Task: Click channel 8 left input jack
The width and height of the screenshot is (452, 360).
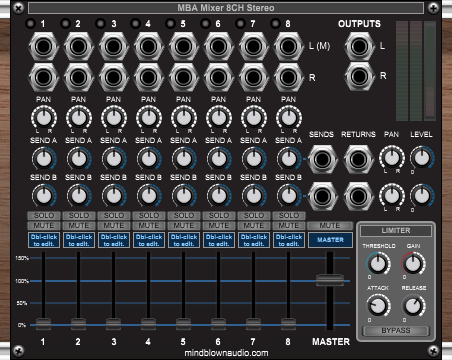Action: [289, 47]
